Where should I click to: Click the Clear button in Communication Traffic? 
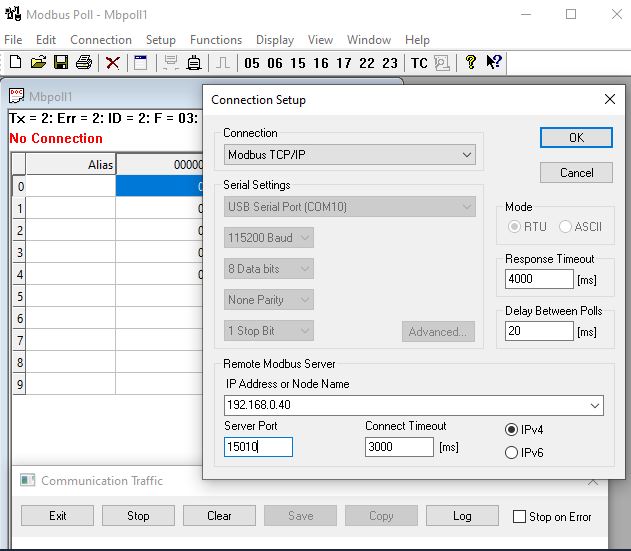[x=219, y=516]
